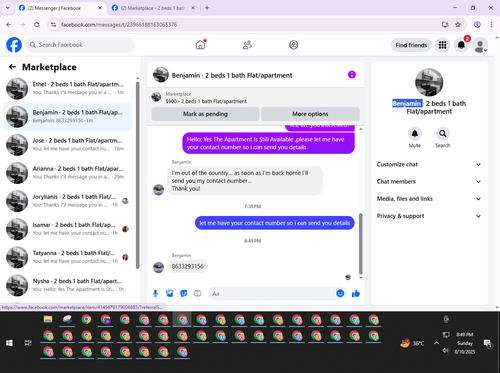Open Ethel's 2 beds conversation
The height and width of the screenshot is (373, 500).
67,88
